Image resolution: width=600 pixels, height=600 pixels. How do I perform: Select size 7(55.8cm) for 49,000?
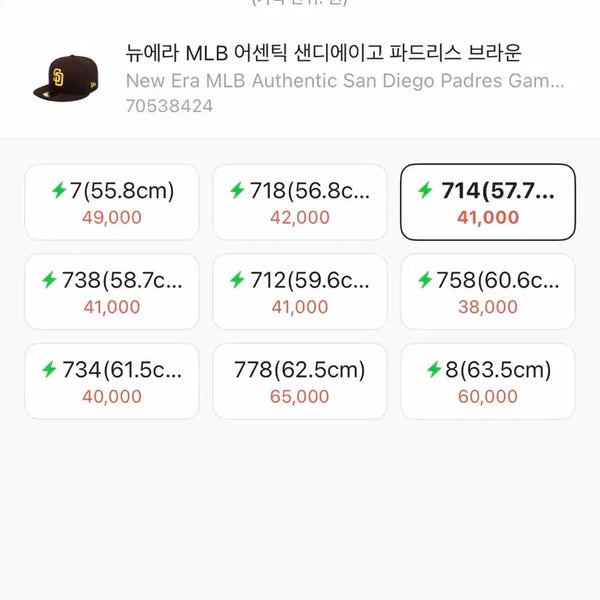(112, 202)
